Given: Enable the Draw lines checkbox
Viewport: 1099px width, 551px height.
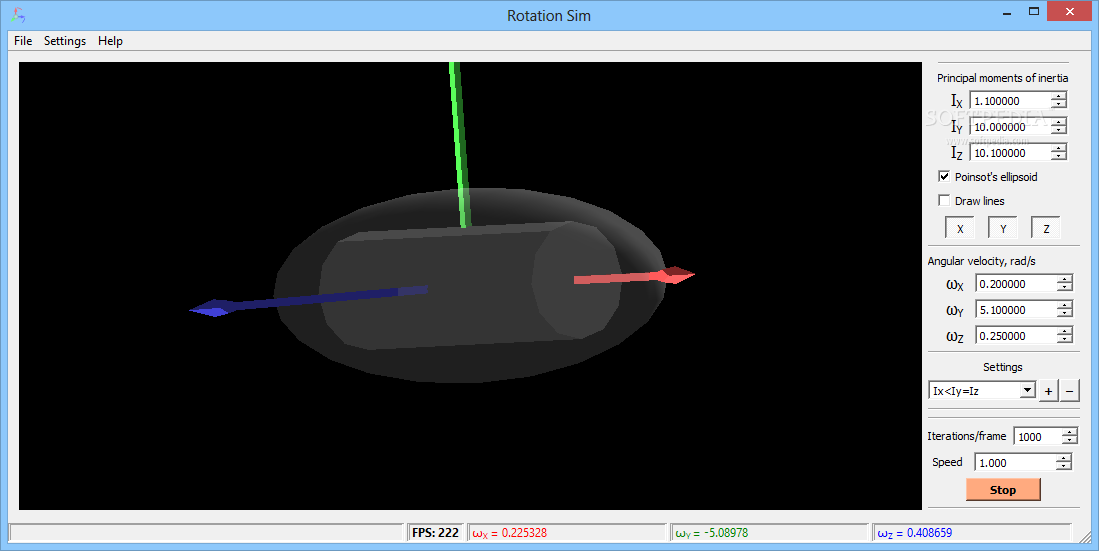Looking at the screenshot, I should click(x=944, y=200).
